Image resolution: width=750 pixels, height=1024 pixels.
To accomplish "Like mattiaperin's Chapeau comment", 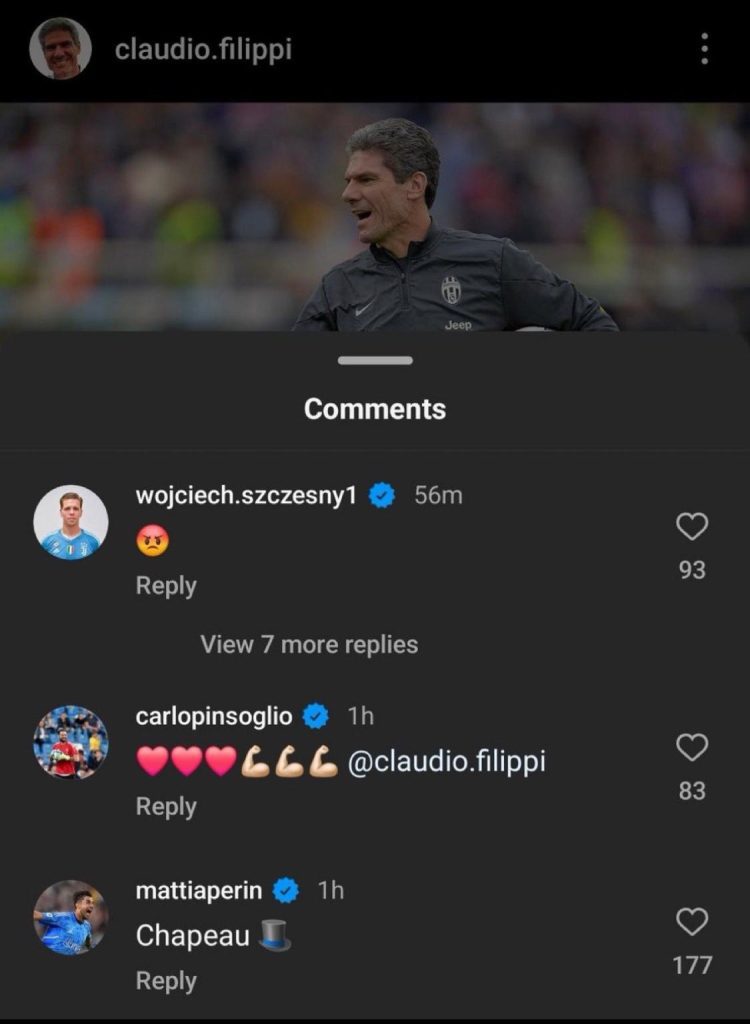I will click(692, 921).
